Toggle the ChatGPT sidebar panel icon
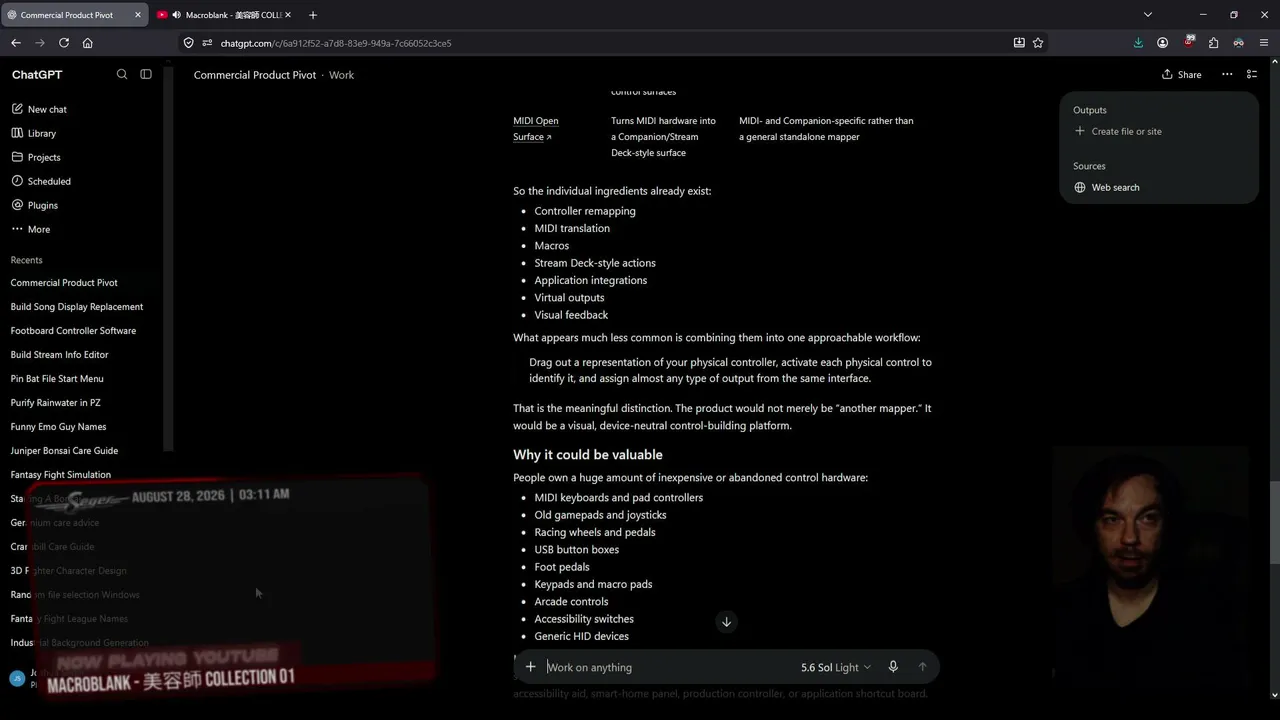 click(x=146, y=74)
